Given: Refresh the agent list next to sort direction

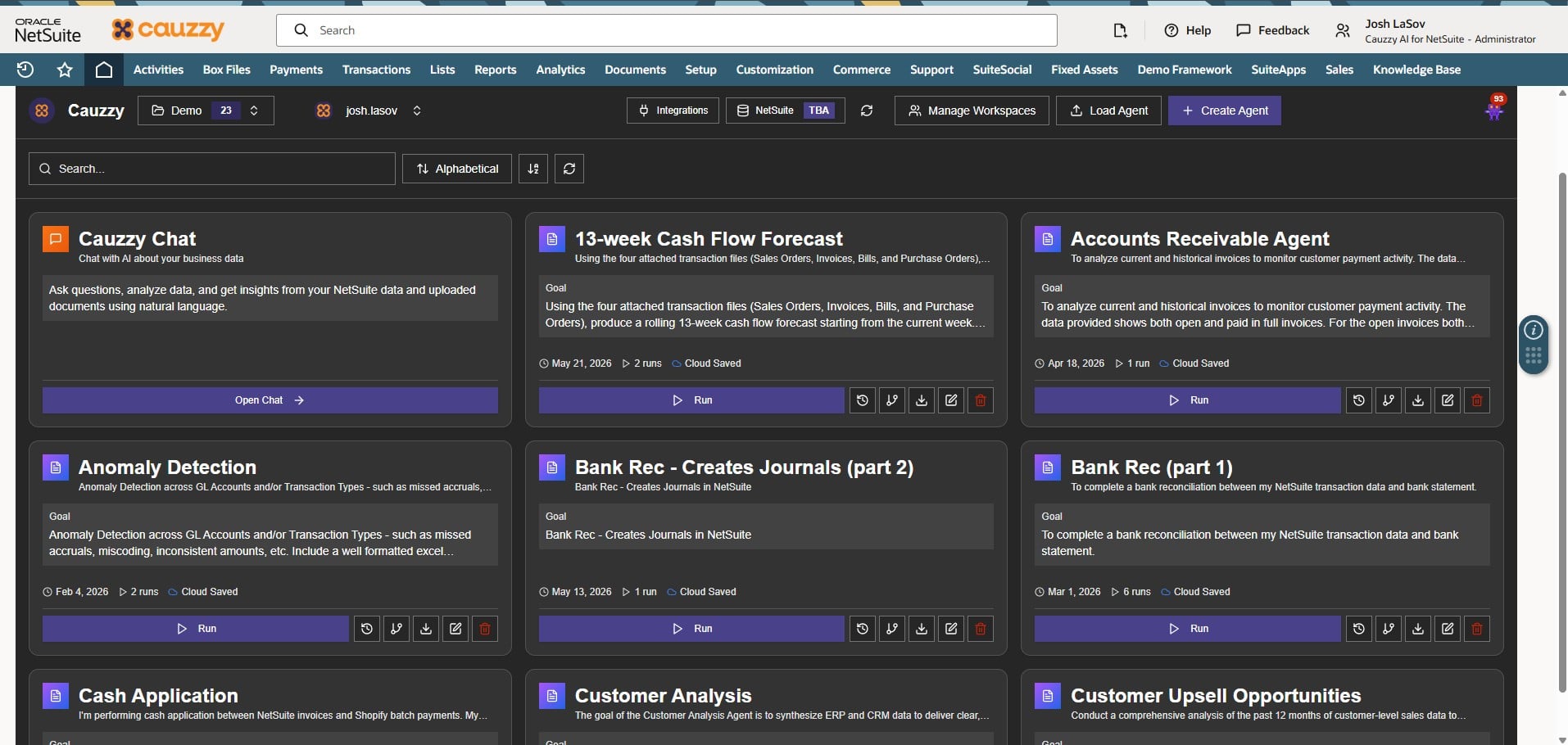Looking at the screenshot, I should click(569, 169).
